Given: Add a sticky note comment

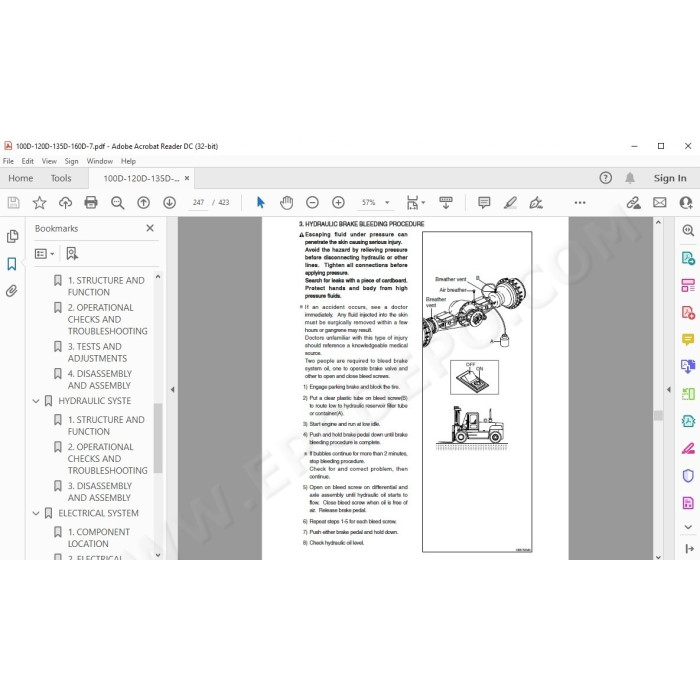Looking at the screenshot, I should click(484, 203).
